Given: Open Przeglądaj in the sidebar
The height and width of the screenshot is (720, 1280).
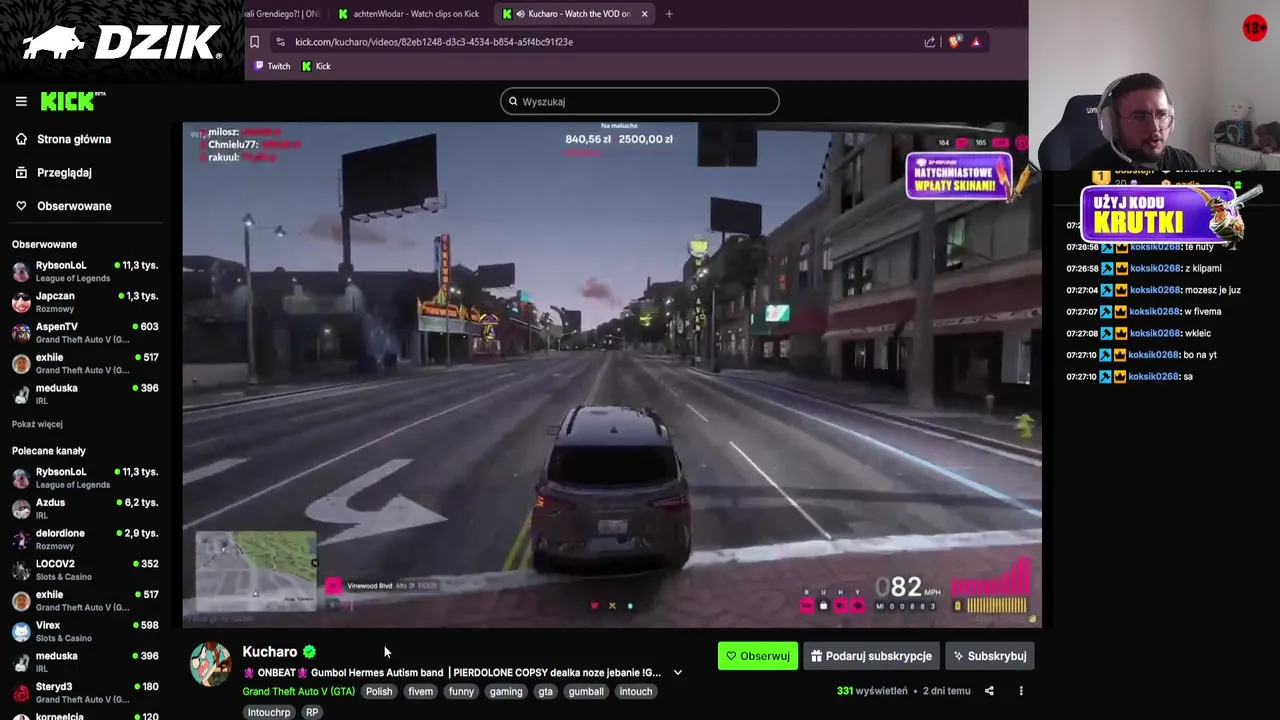Looking at the screenshot, I should 64,172.
